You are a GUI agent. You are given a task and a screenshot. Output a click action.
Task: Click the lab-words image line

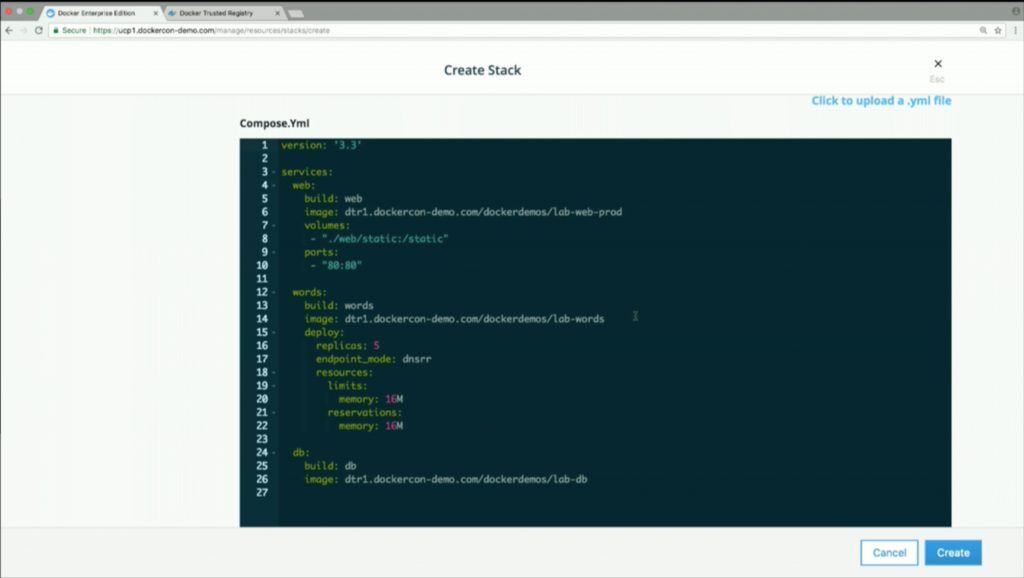pos(455,319)
